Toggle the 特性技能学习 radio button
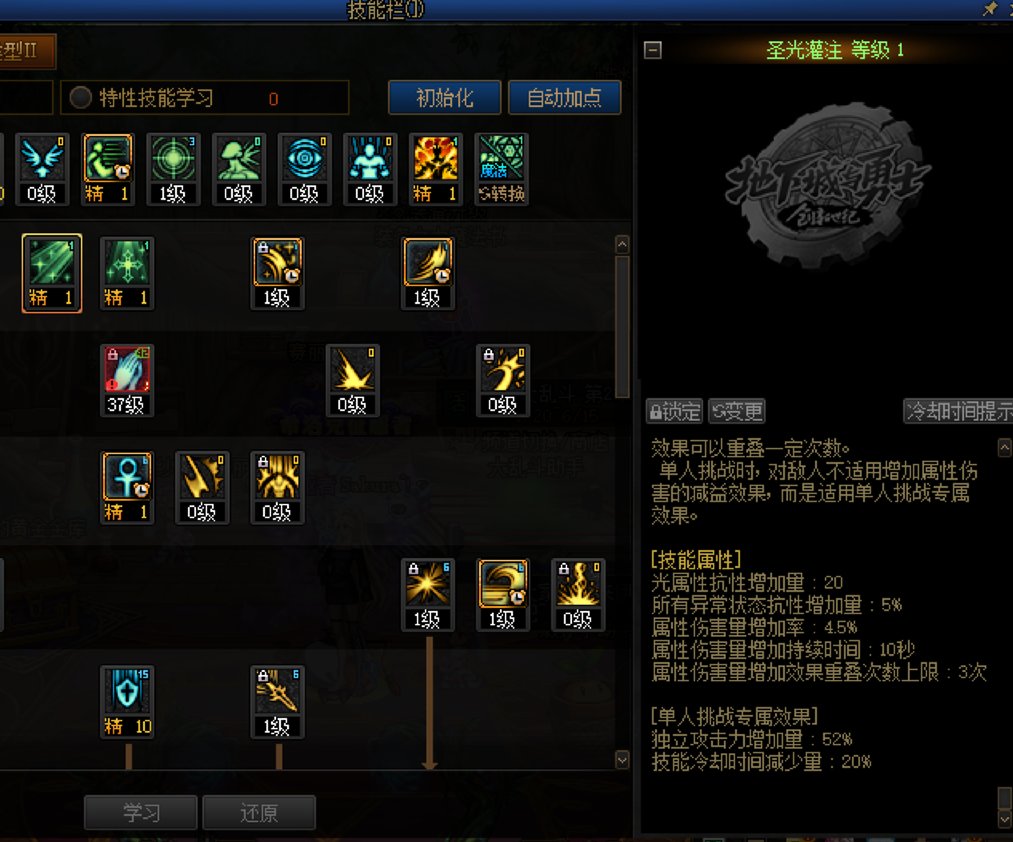The width and height of the screenshot is (1013, 842). click(x=81, y=98)
